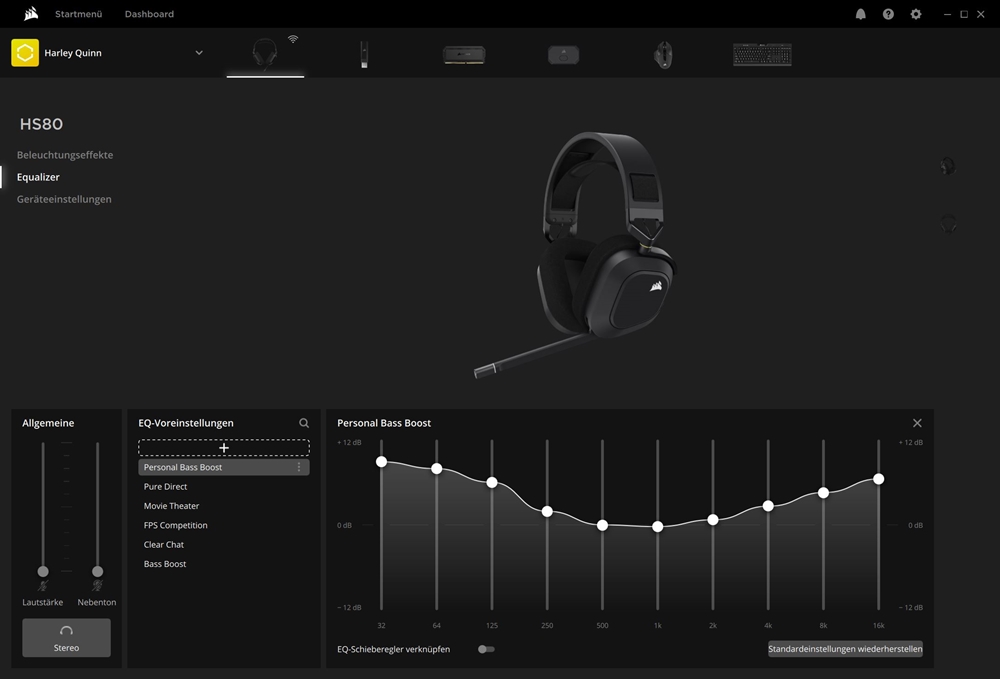The height and width of the screenshot is (679, 1000).
Task: Click the 32 Hz EQ slider handle
Action: [x=381, y=462]
